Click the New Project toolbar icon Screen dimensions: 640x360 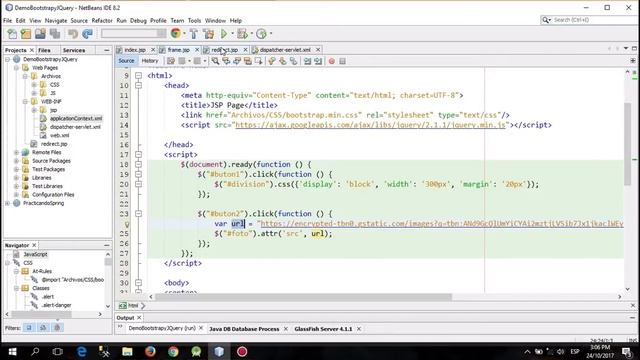[x=26, y=34]
